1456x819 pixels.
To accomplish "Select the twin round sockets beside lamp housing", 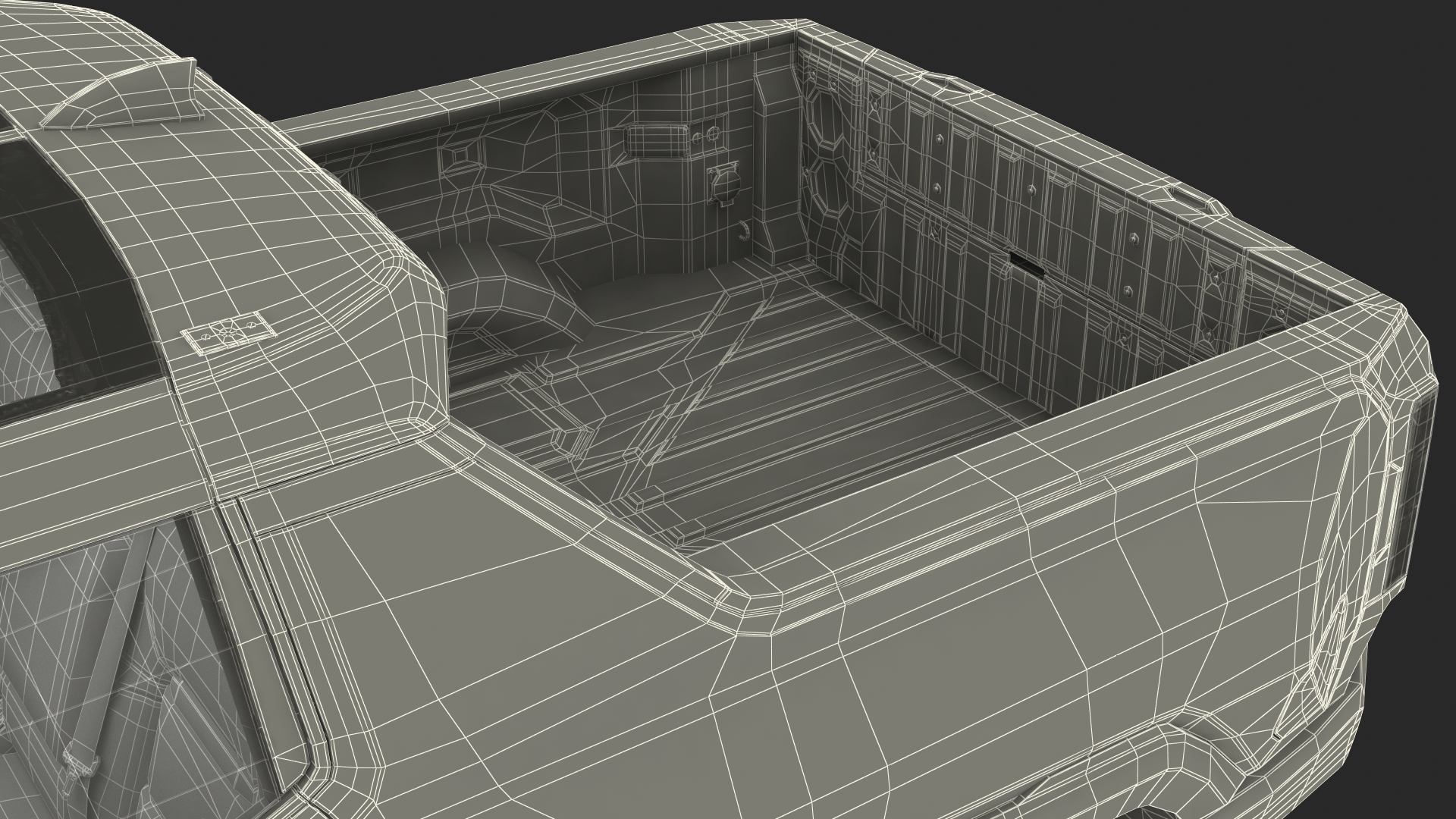I will (x=707, y=135).
